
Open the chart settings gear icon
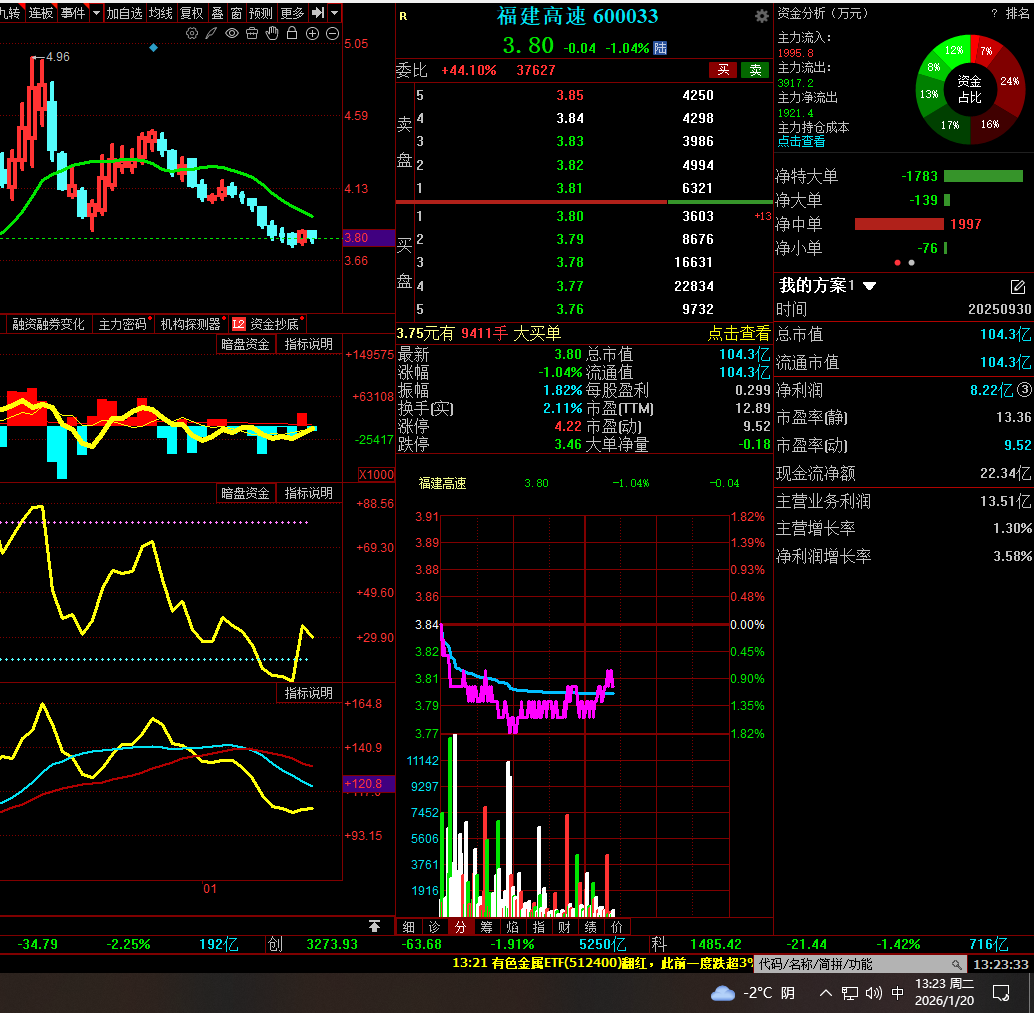tap(191, 33)
